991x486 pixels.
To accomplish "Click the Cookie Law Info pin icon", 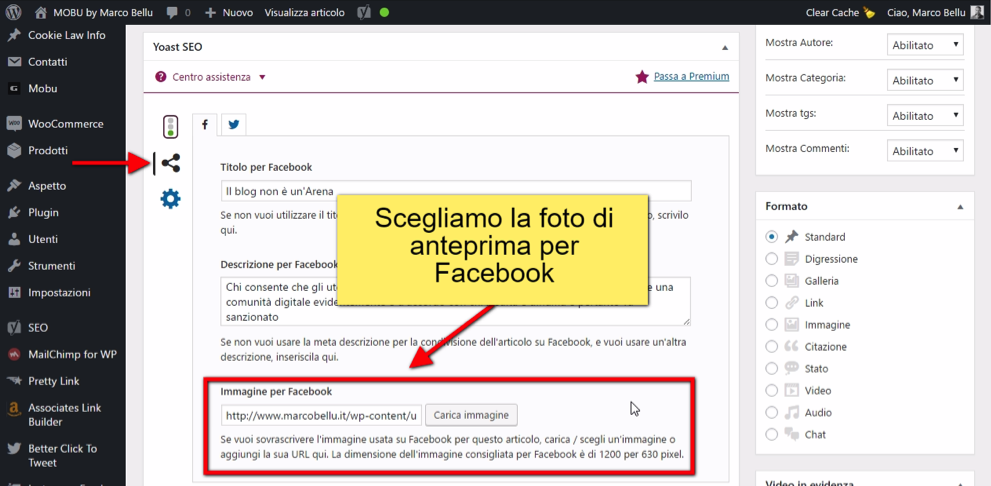I will [14, 35].
